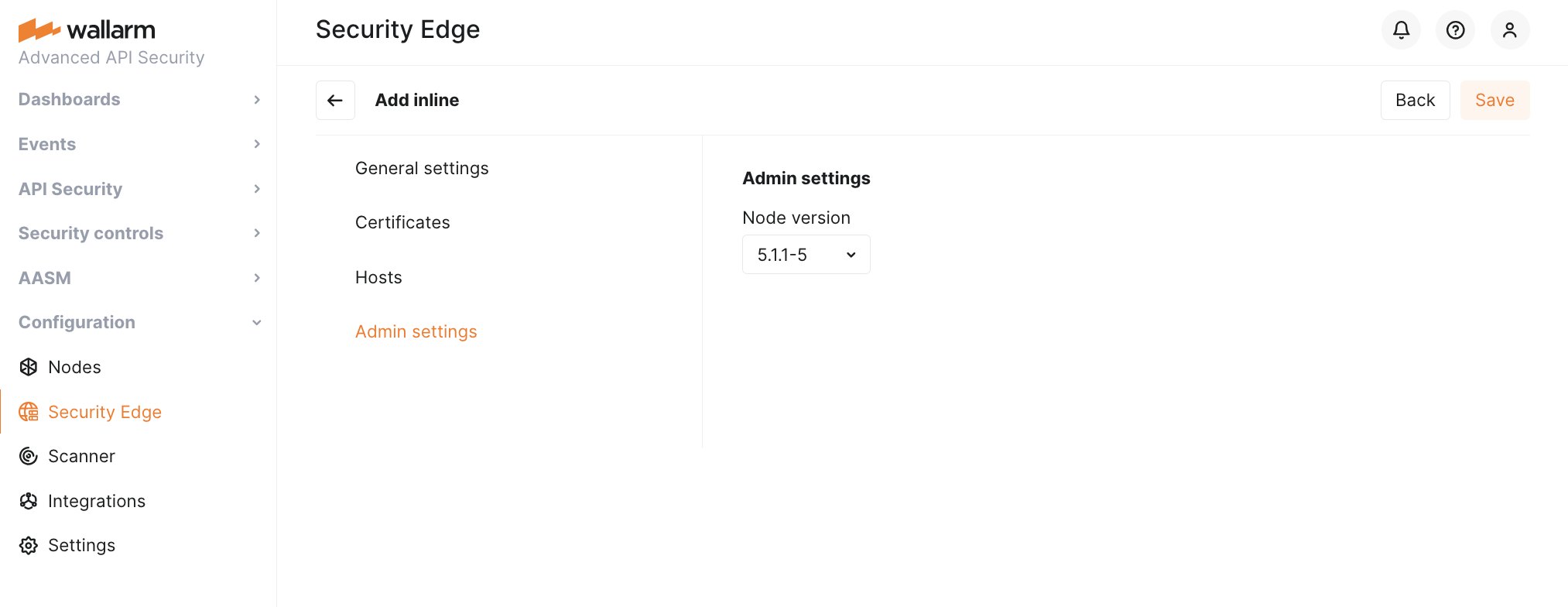Switch to Certificates tab

pos(402,223)
